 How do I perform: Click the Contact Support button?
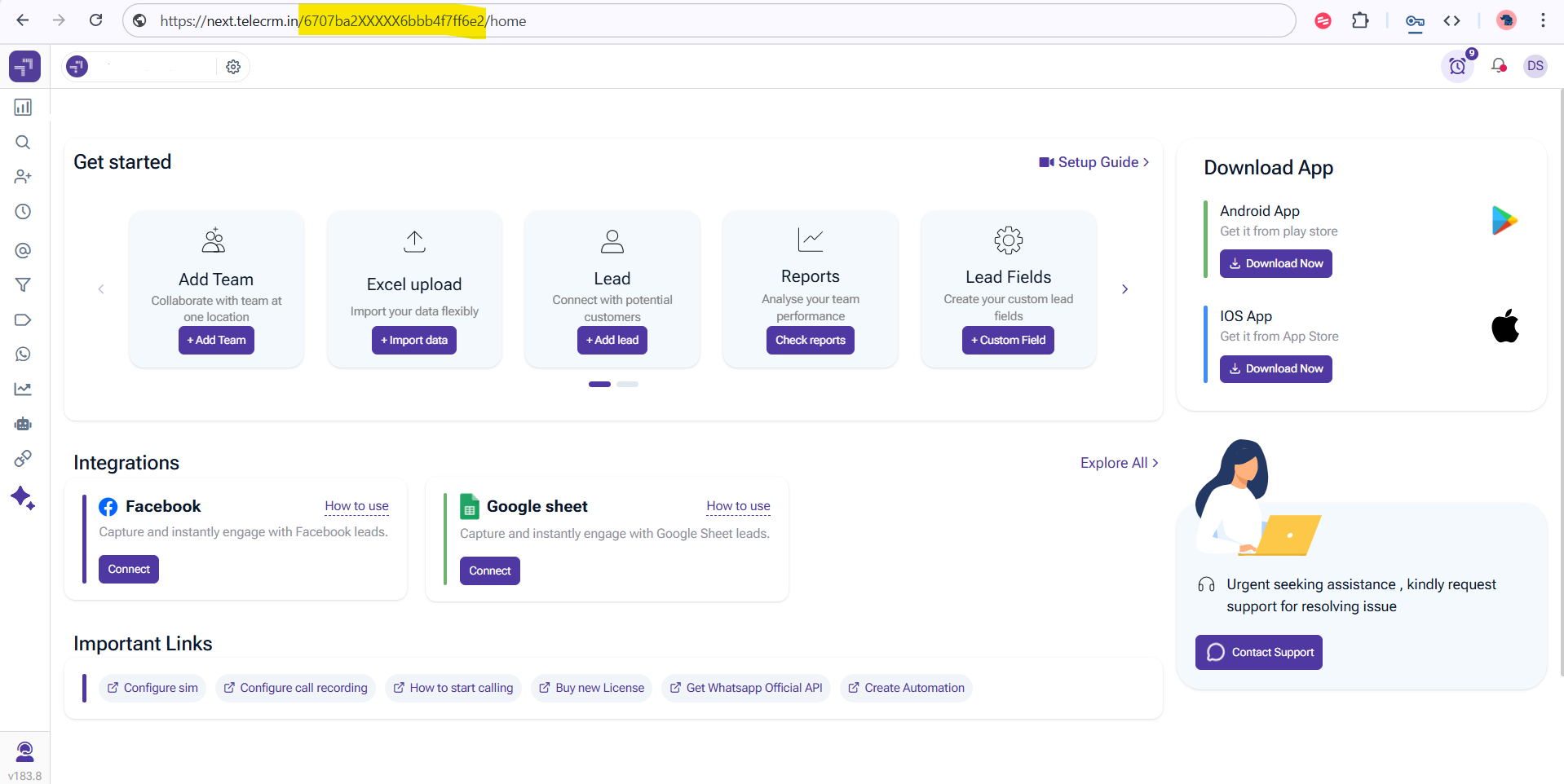click(1259, 652)
